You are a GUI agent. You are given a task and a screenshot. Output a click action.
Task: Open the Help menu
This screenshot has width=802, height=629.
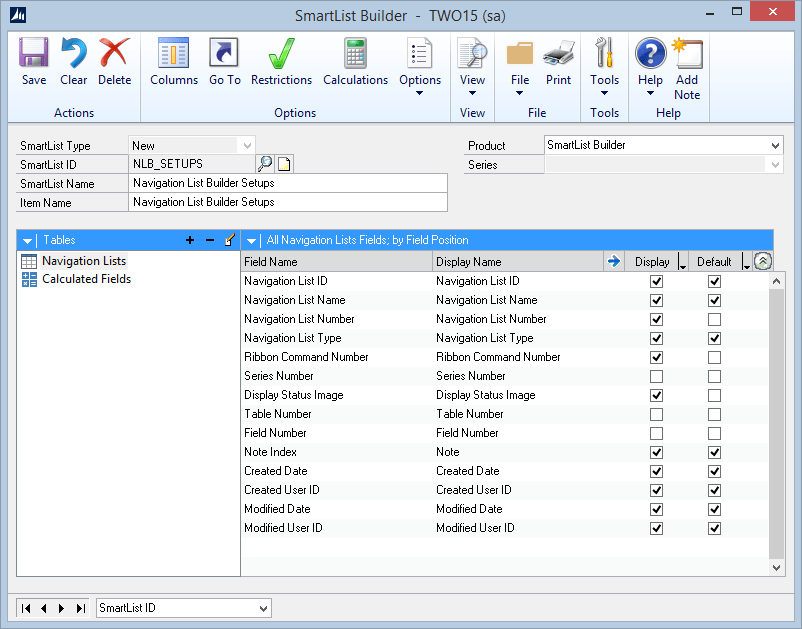click(x=650, y=62)
